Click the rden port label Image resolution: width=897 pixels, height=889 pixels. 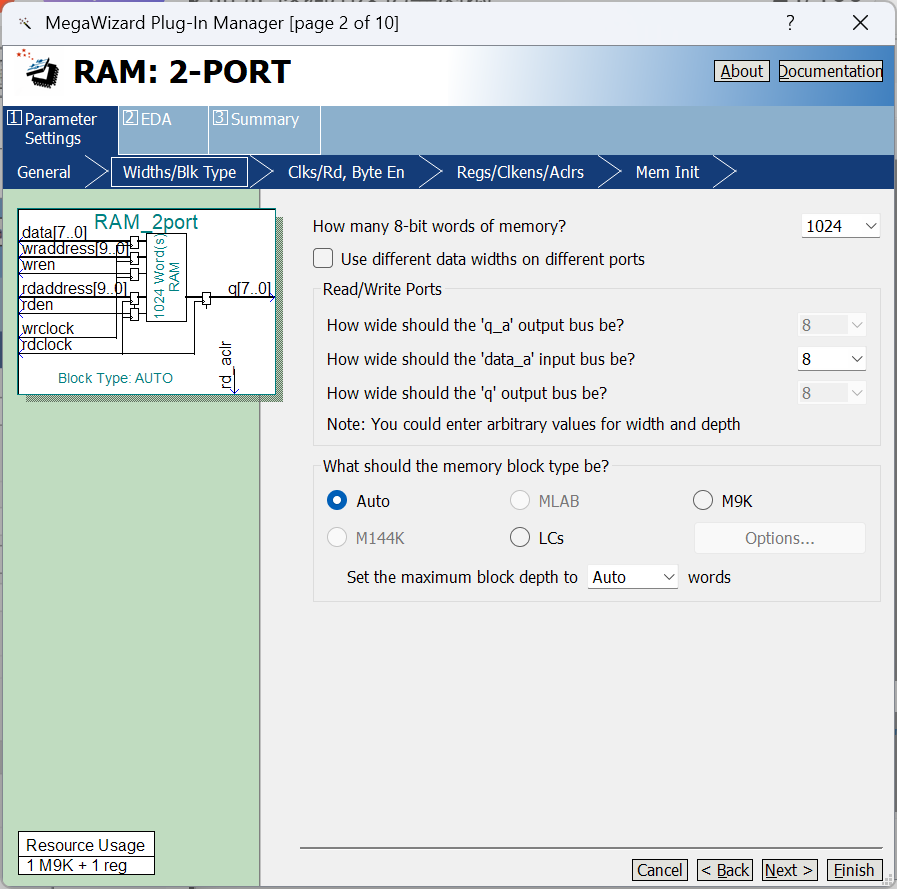(37, 304)
